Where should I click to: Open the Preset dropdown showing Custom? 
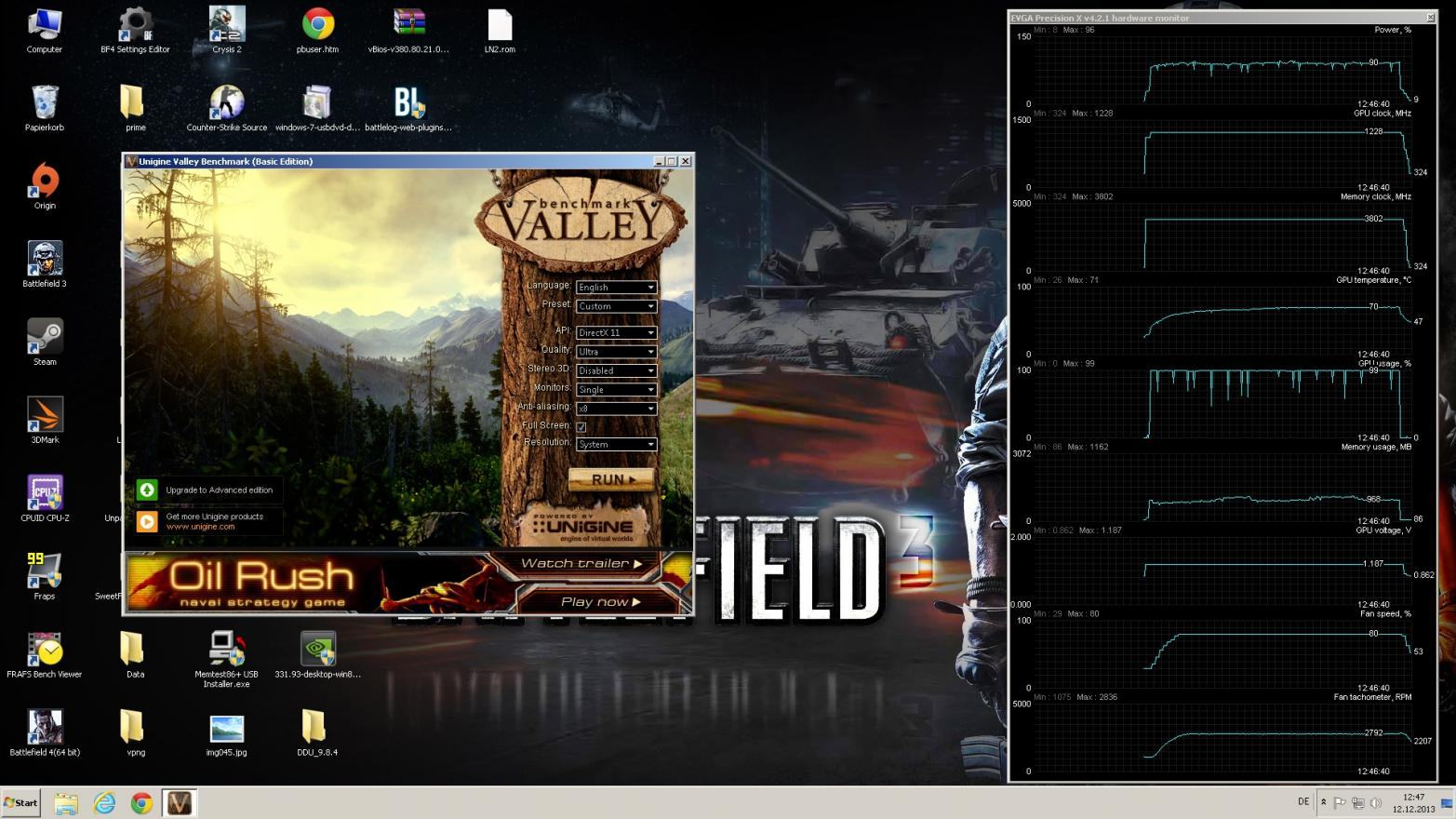click(x=616, y=305)
